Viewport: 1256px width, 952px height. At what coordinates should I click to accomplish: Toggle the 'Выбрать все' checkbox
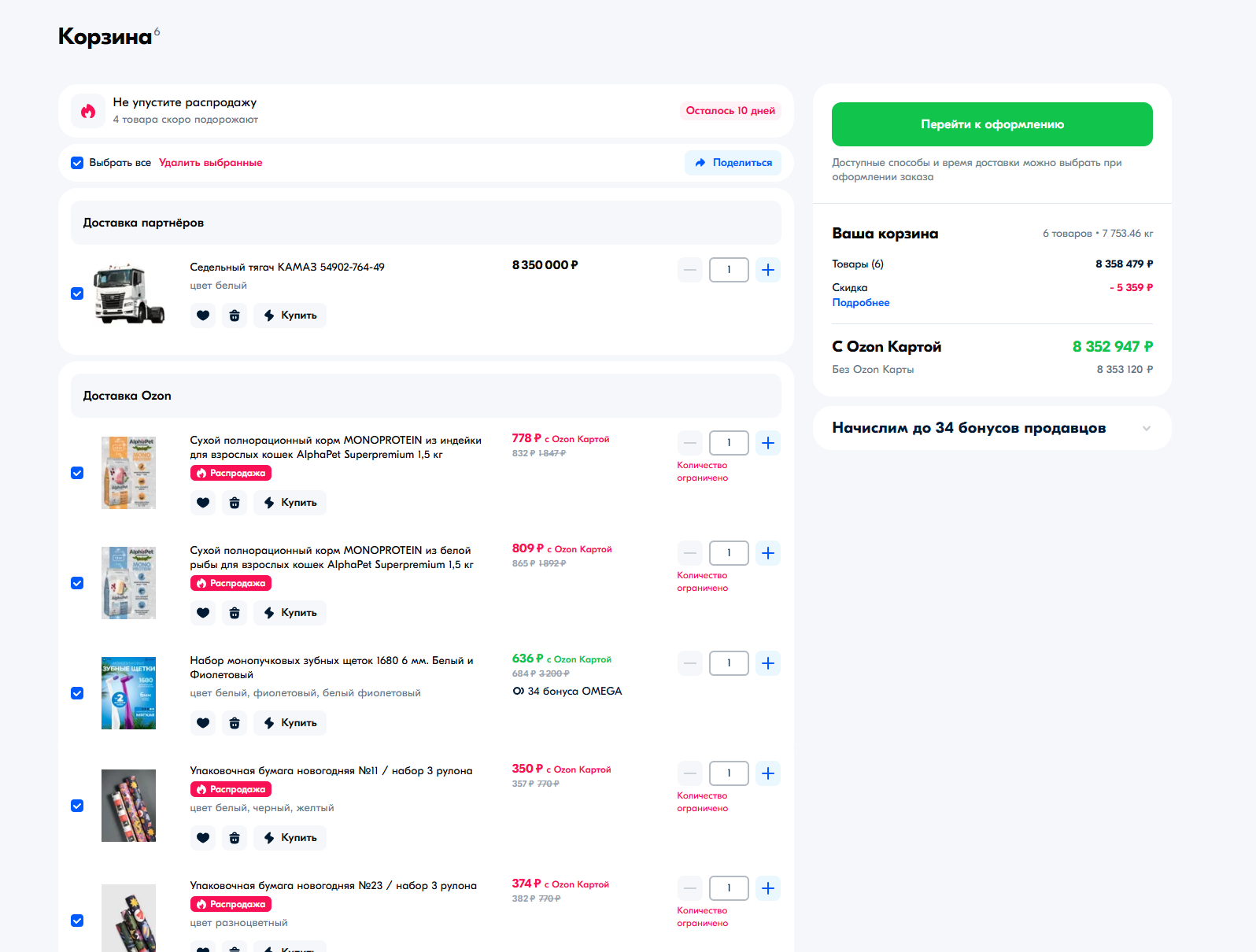[77, 163]
